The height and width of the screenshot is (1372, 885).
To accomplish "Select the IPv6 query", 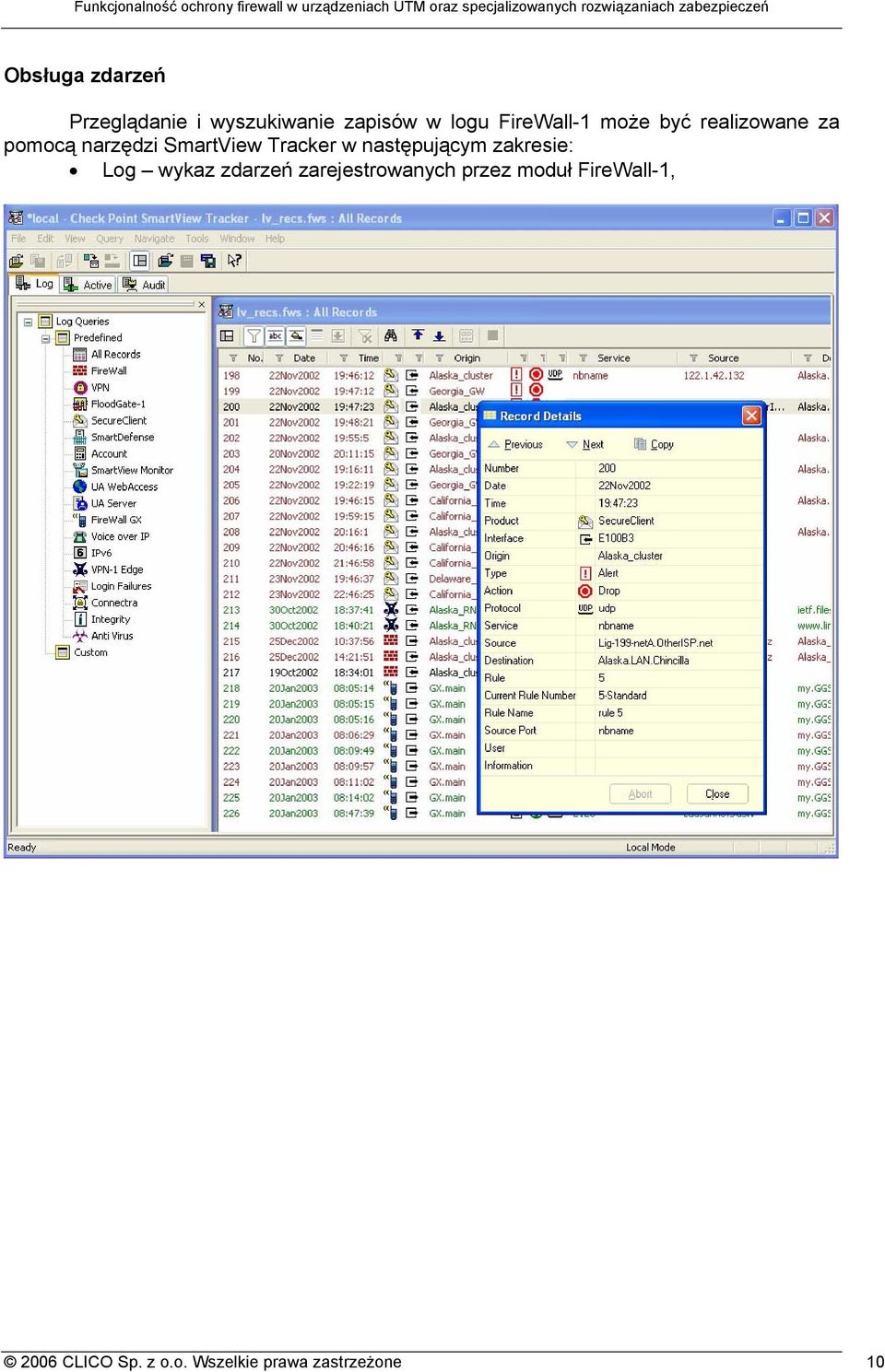I will tap(100, 554).
